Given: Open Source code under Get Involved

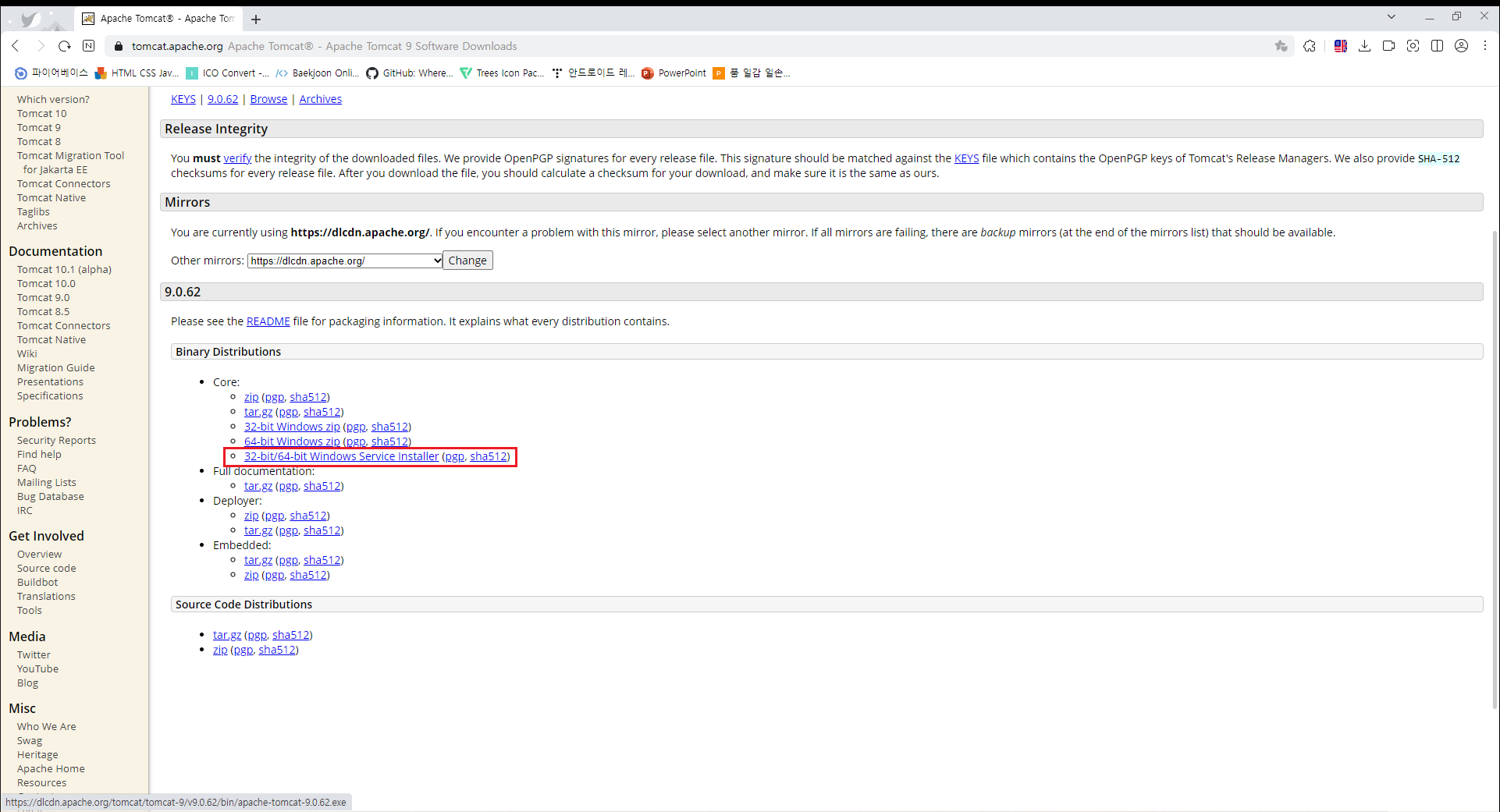Looking at the screenshot, I should point(47,568).
